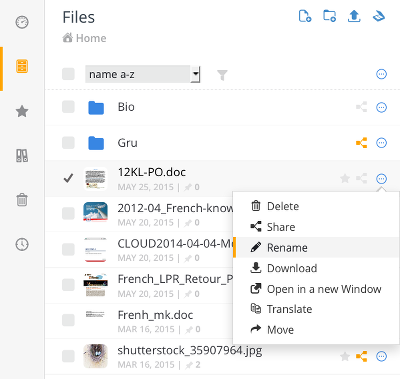Image resolution: width=400 pixels, height=379 pixels.
Task: Click the Gru folder icon
Action: [96, 143]
